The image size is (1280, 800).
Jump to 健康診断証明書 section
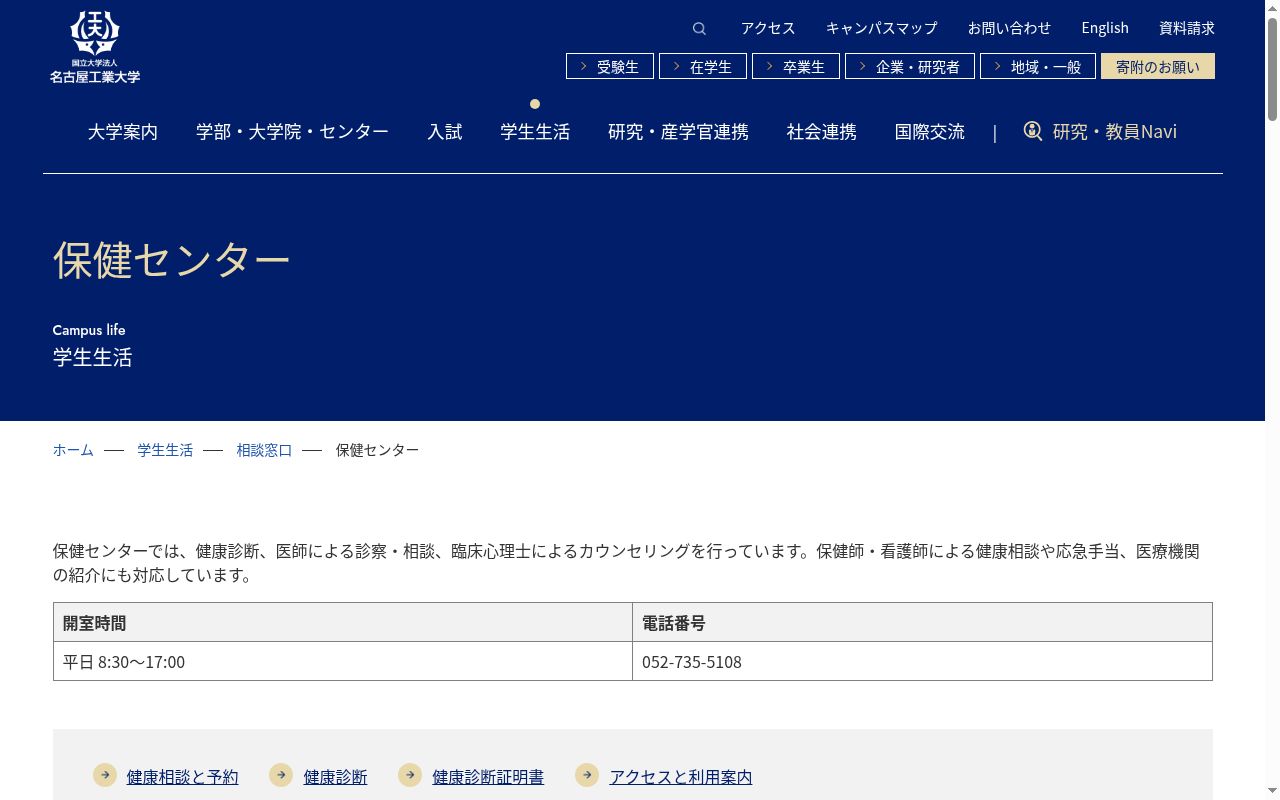coord(488,777)
